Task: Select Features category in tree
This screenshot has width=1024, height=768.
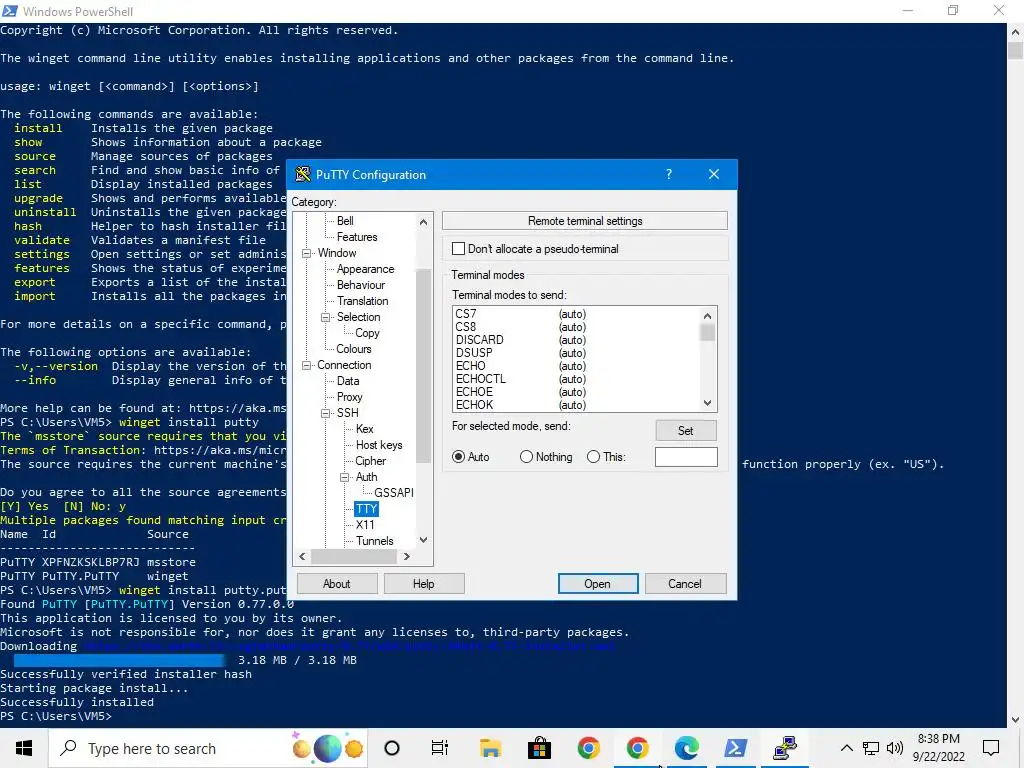Action: [x=357, y=237]
